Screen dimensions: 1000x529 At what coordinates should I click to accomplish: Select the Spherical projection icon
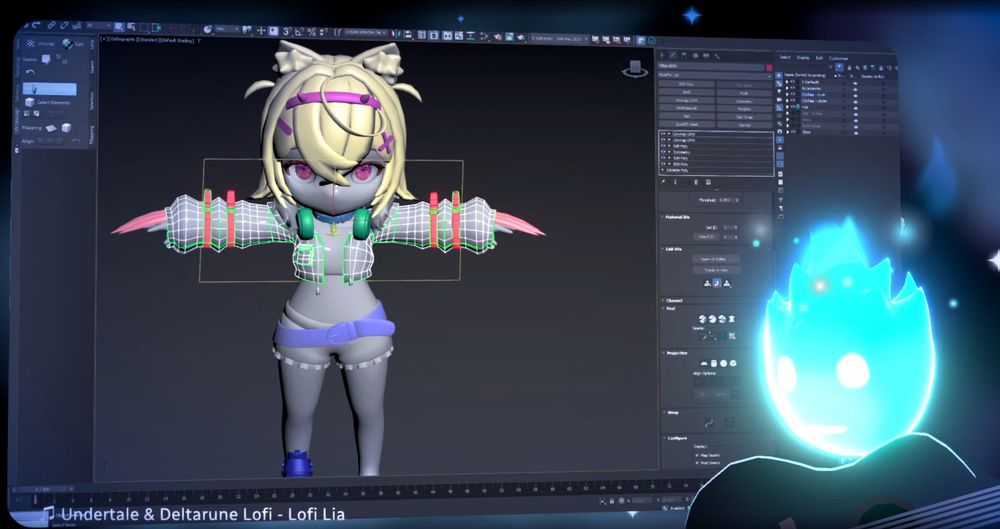point(723,363)
